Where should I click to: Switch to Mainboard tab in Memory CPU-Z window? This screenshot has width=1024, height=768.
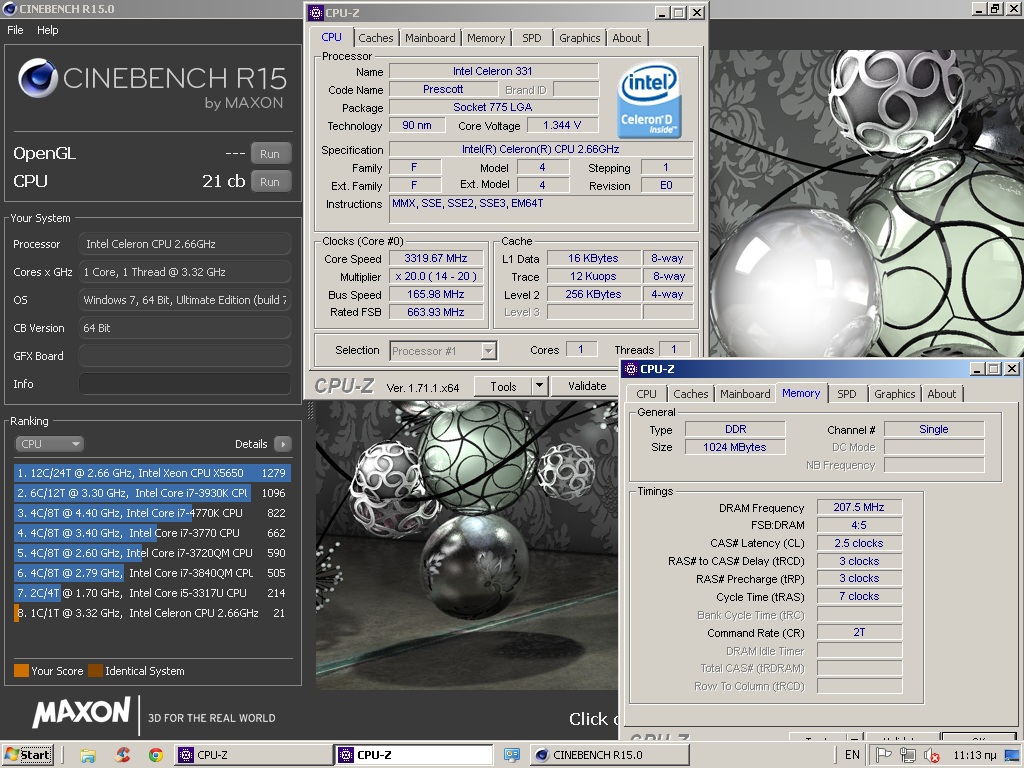(745, 394)
